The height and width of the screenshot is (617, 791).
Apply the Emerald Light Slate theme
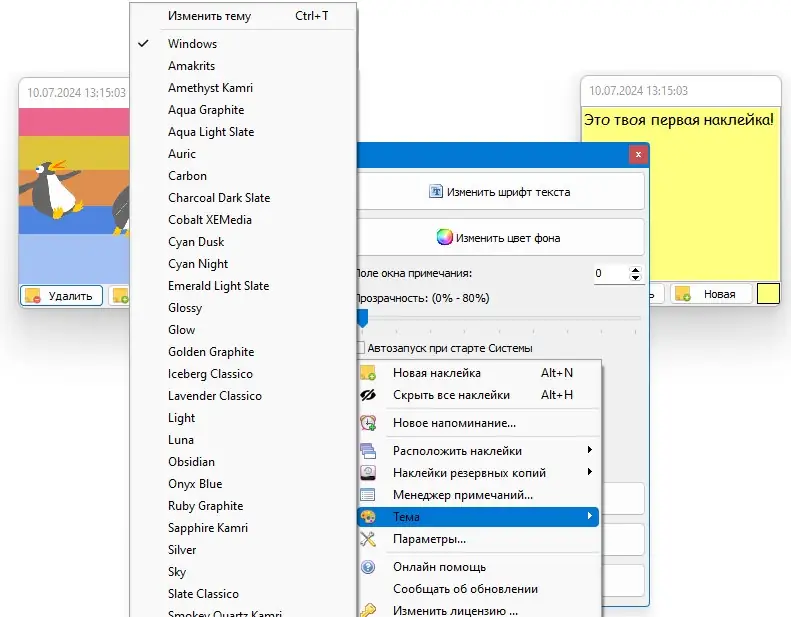[x=243, y=286]
